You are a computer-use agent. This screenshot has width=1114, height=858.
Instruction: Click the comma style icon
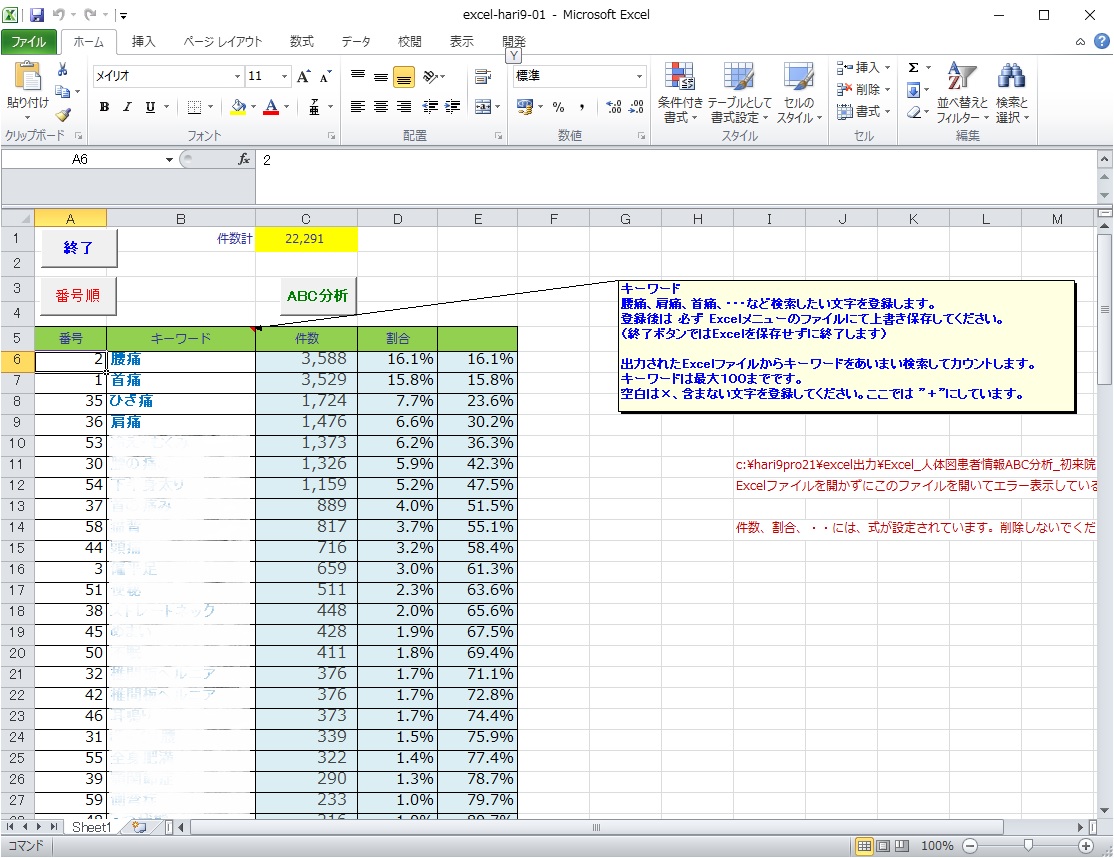coord(581,107)
